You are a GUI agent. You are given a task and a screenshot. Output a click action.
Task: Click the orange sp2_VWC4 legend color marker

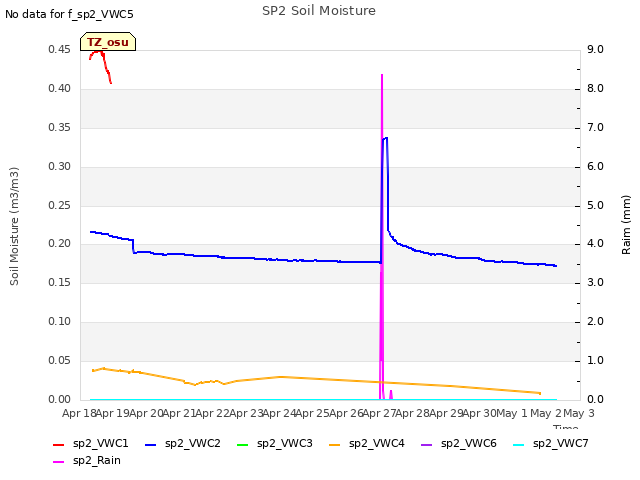coord(335,444)
